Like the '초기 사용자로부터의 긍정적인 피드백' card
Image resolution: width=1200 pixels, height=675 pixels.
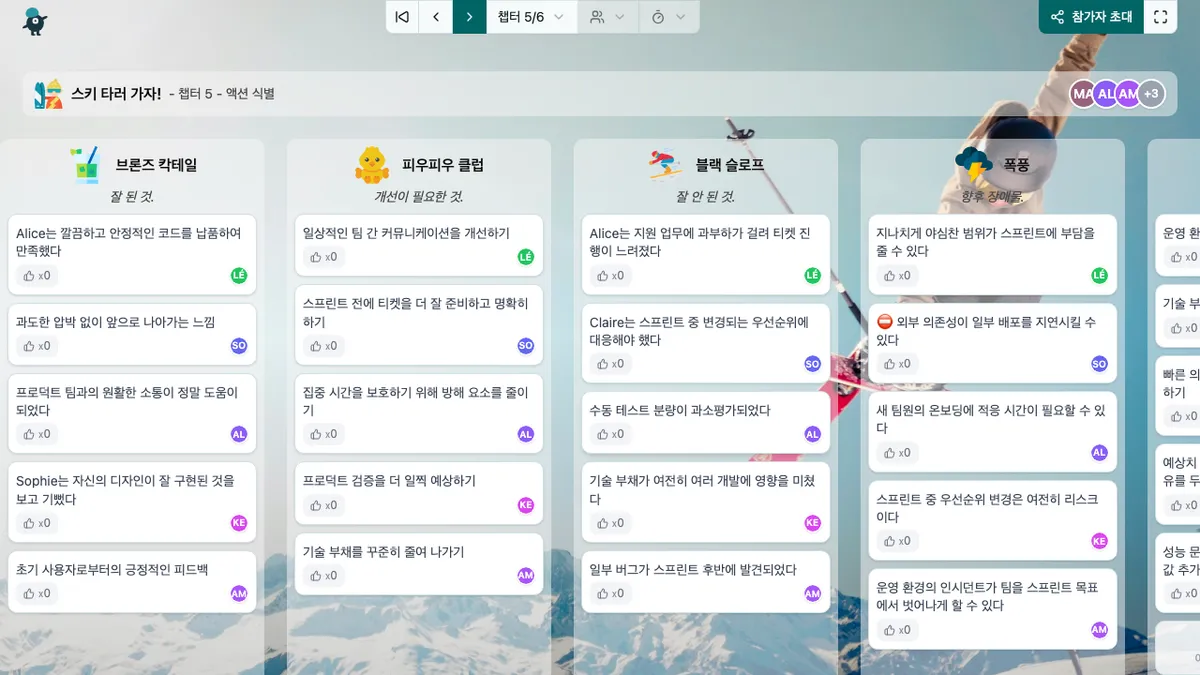pos(37,593)
